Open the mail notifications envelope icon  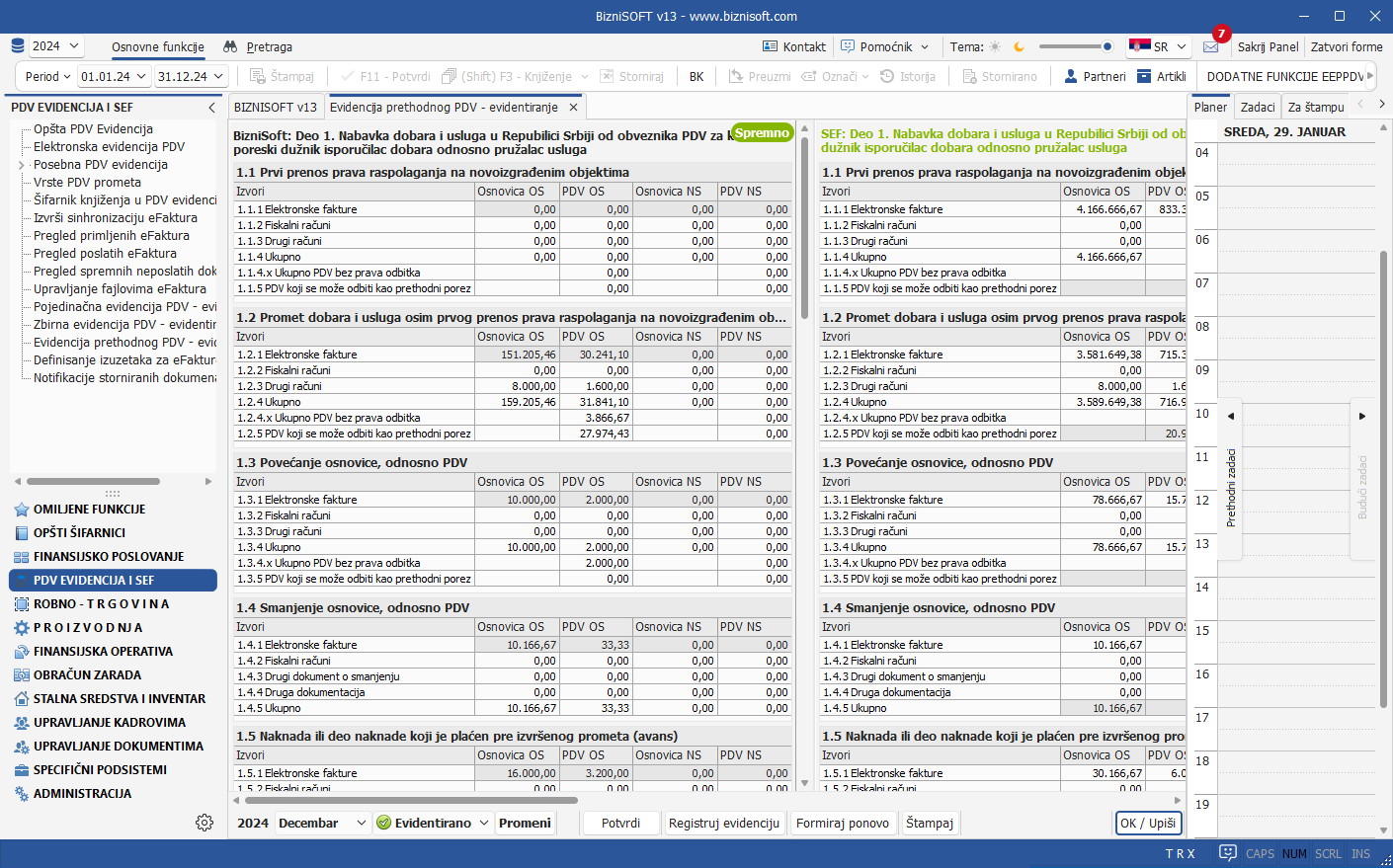[1210, 47]
